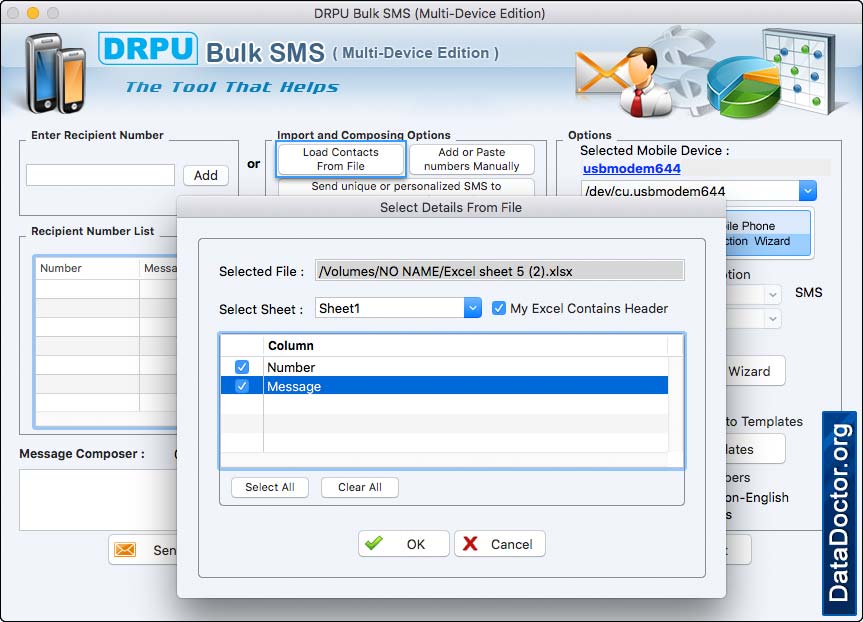Click the Mobile Phone Connection Wizard button
863x622 pixels.
(x=767, y=233)
